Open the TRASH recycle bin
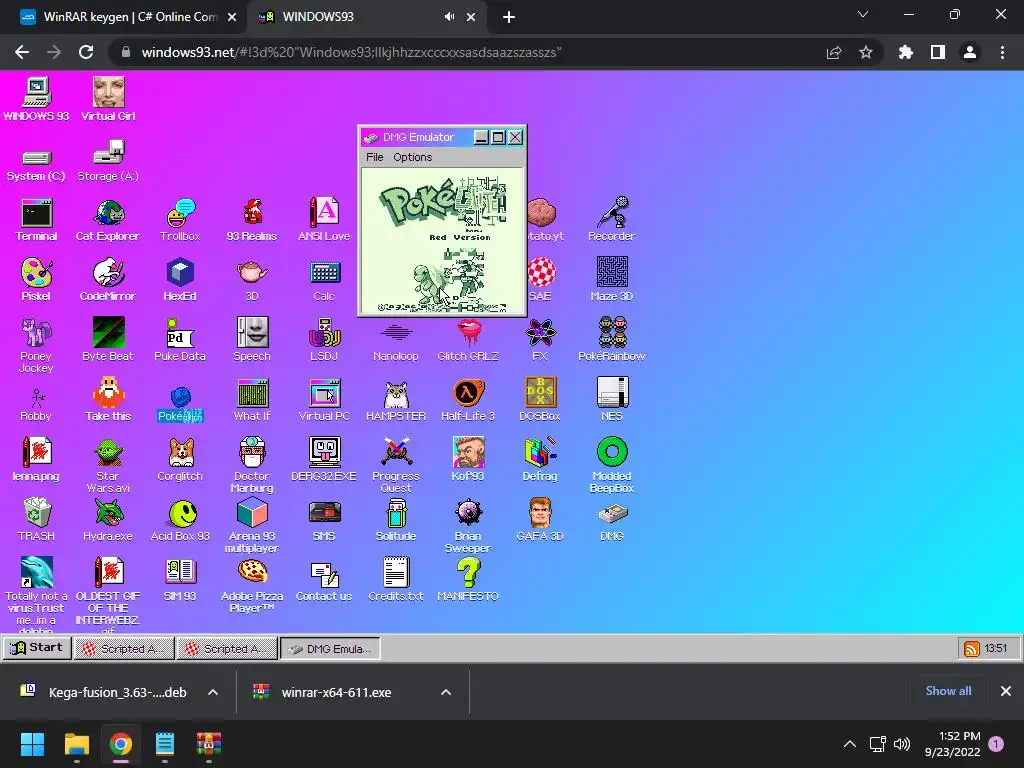The width and height of the screenshot is (1024, 768). click(x=37, y=520)
